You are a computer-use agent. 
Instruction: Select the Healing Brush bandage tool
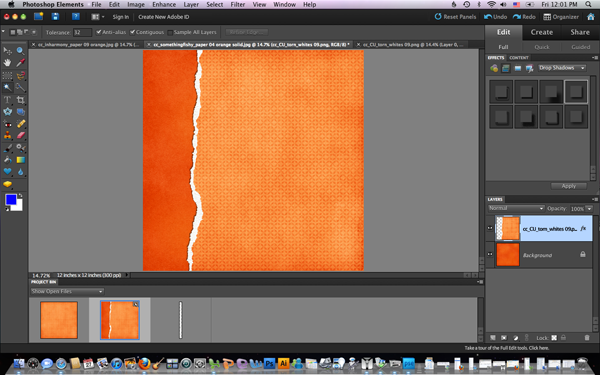[x=21, y=124]
